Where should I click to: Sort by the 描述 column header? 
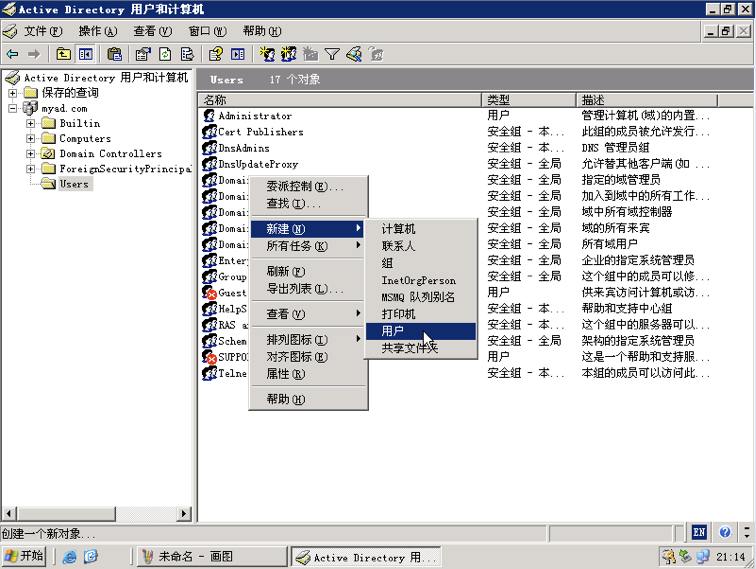tap(647, 100)
